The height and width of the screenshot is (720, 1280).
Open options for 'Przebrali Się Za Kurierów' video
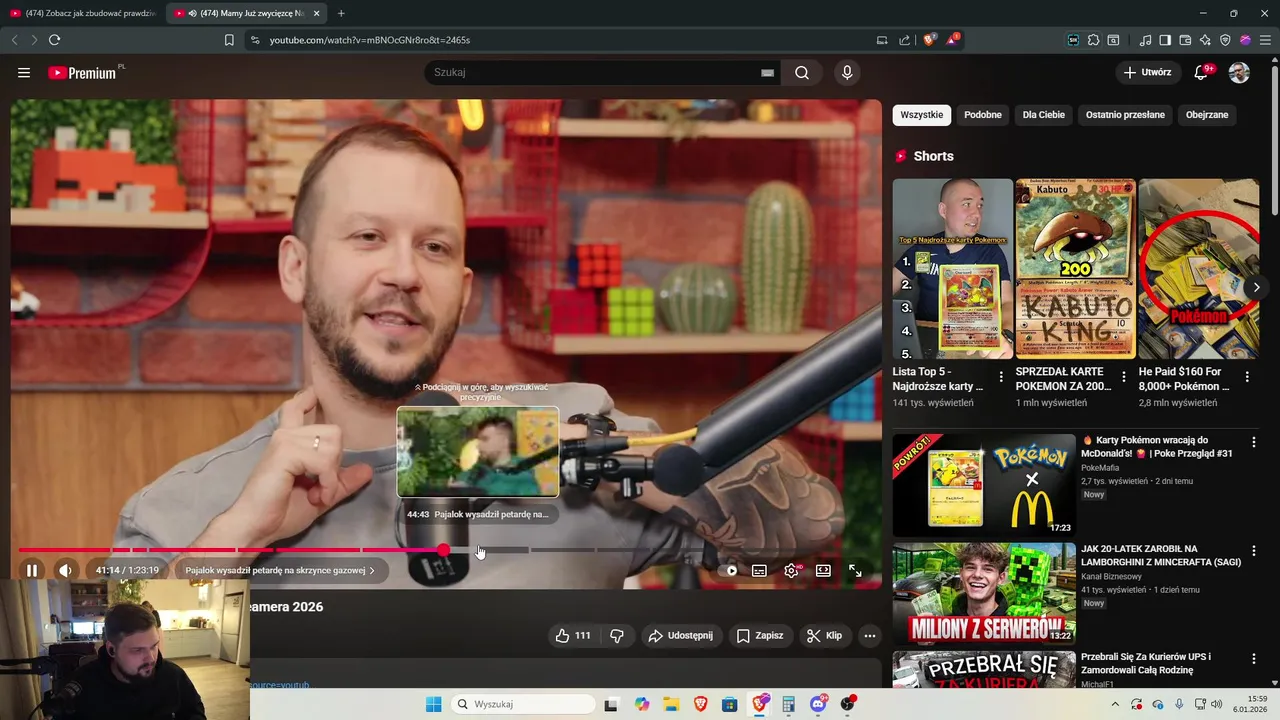(1254, 659)
